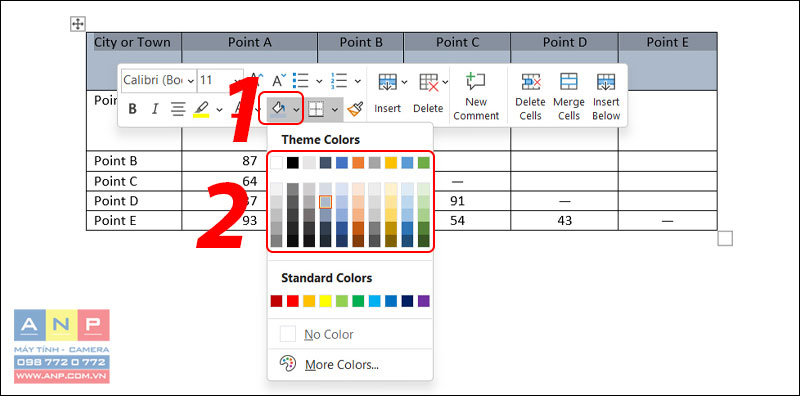800x396 pixels.
Task: Expand the Borders dropdown arrow
Action: click(x=335, y=109)
